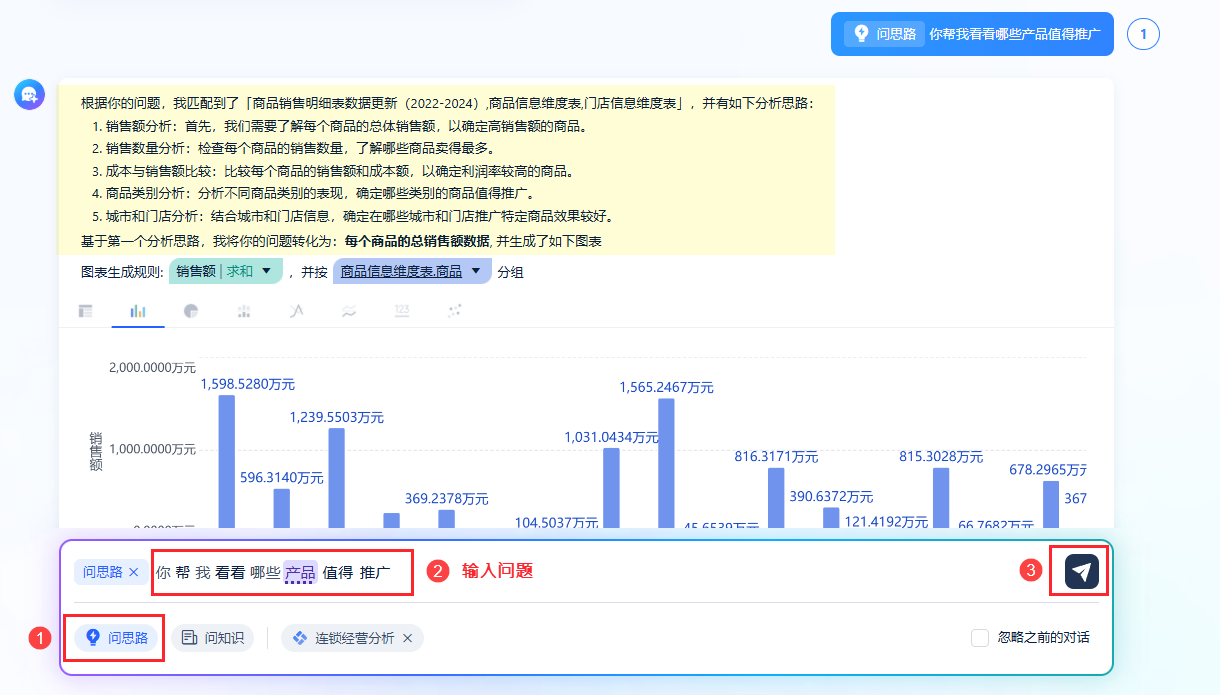Click the sent user message bubble at top

click(x=972, y=34)
